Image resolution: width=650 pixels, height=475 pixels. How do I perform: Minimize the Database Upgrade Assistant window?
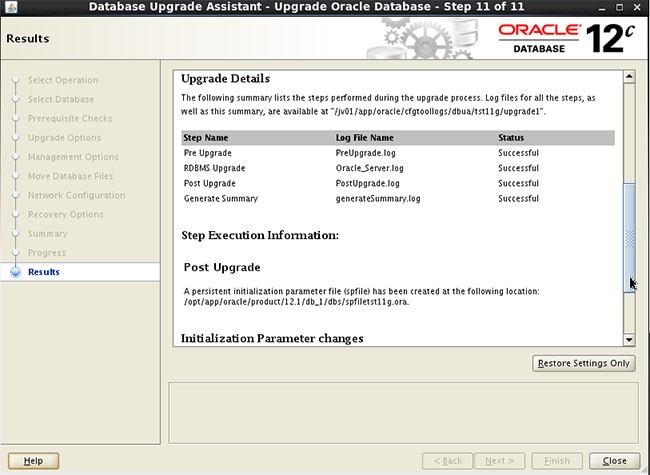pyautogui.click(x=602, y=7)
